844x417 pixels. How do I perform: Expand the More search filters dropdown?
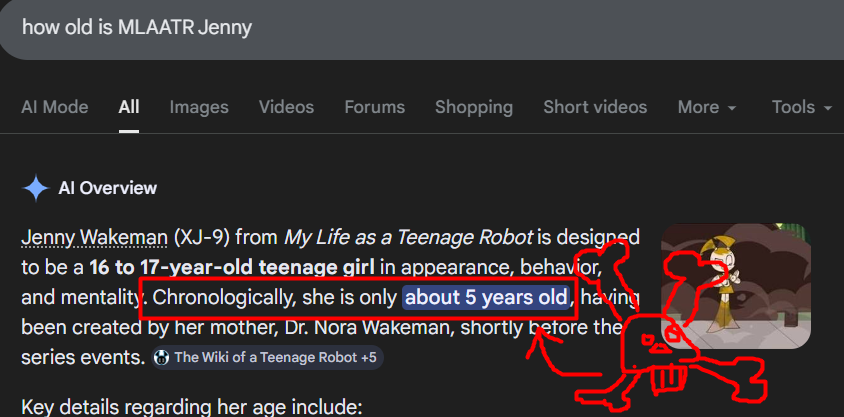tap(706, 107)
